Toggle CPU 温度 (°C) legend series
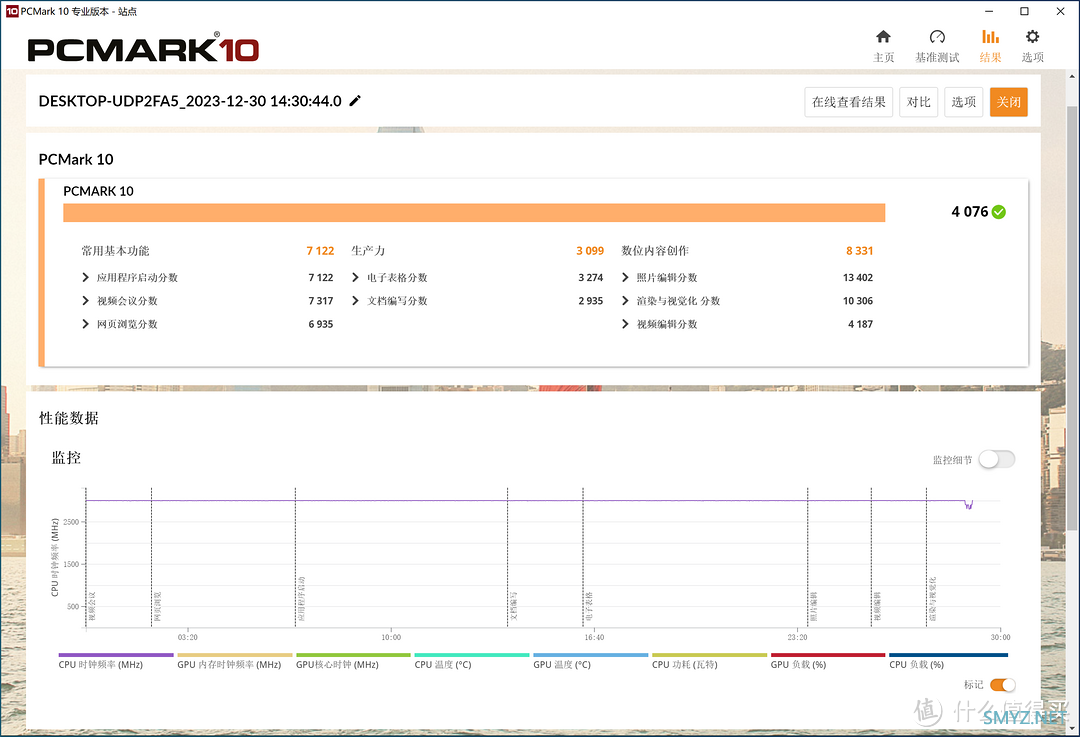This screenshot has height=737, width=1080. pyautogui.click(x=472, y=661)
